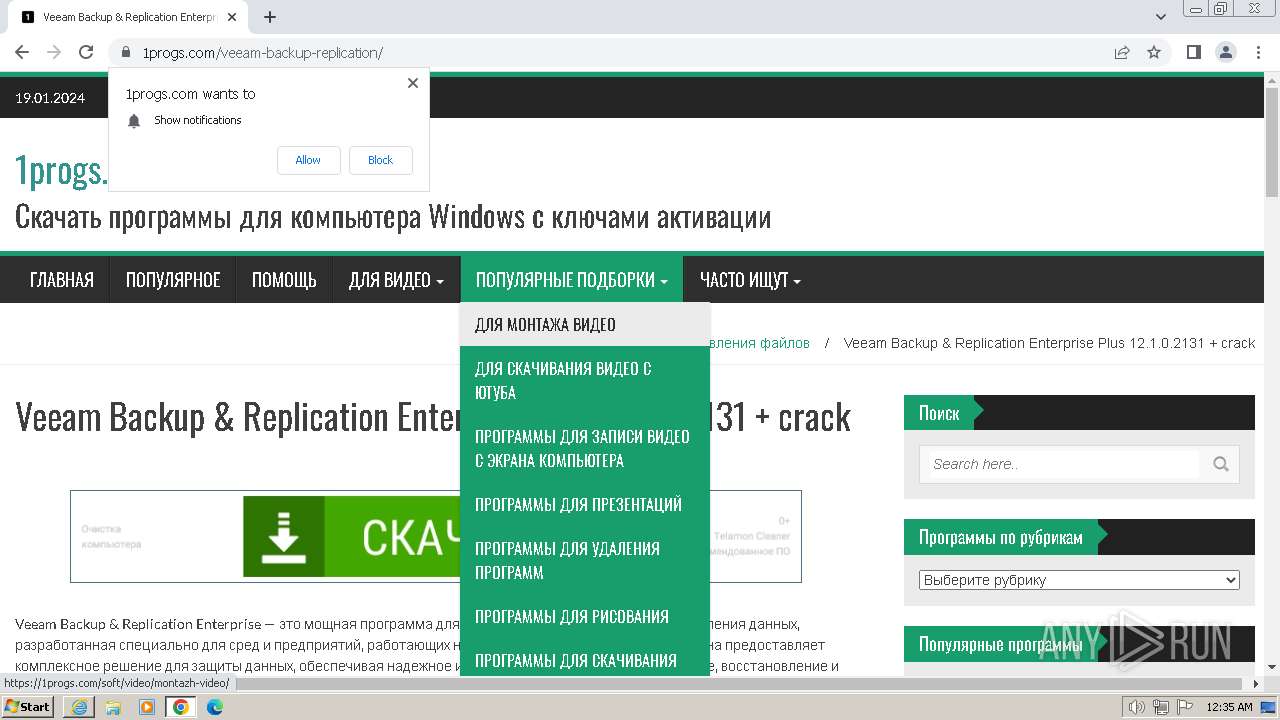Image resolution: width=1280 pixels, height=720 pixels.
Task: Select ПРОГРАММЫ ДЛЯ ПРЕЗЕНТАЦИЙ entry
Action: 585,504
